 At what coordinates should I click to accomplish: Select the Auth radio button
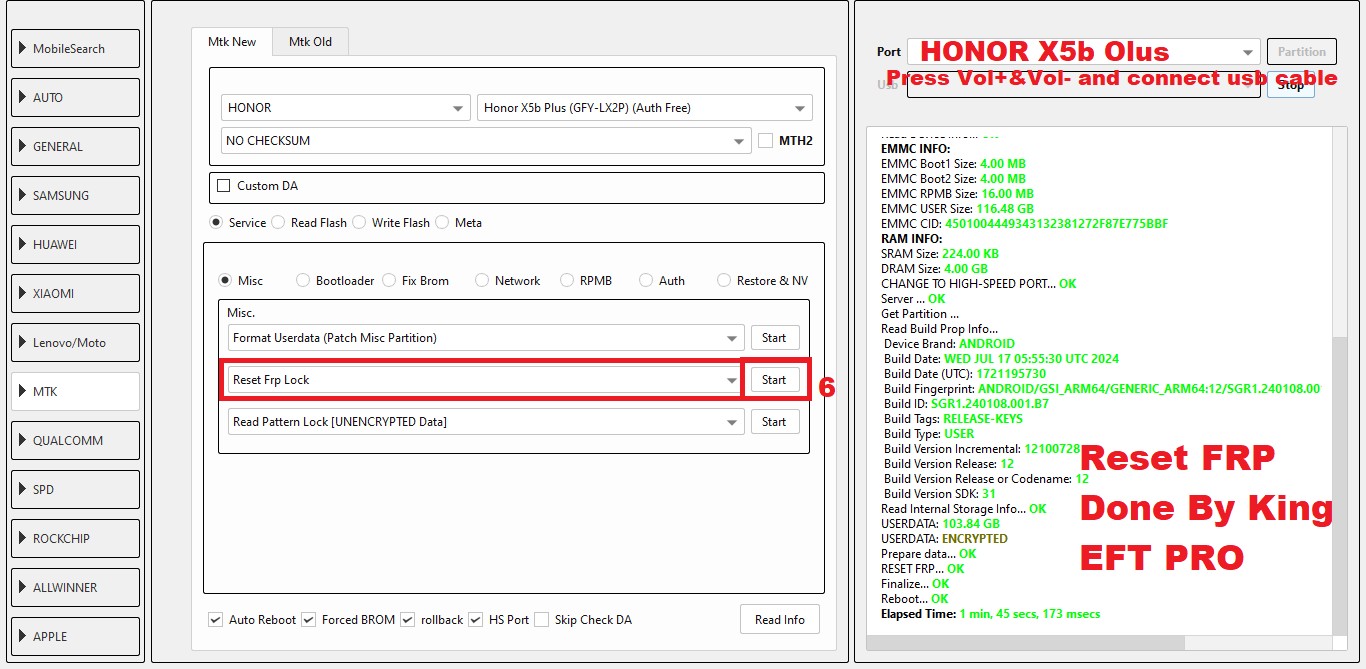[x=646, y=281]
